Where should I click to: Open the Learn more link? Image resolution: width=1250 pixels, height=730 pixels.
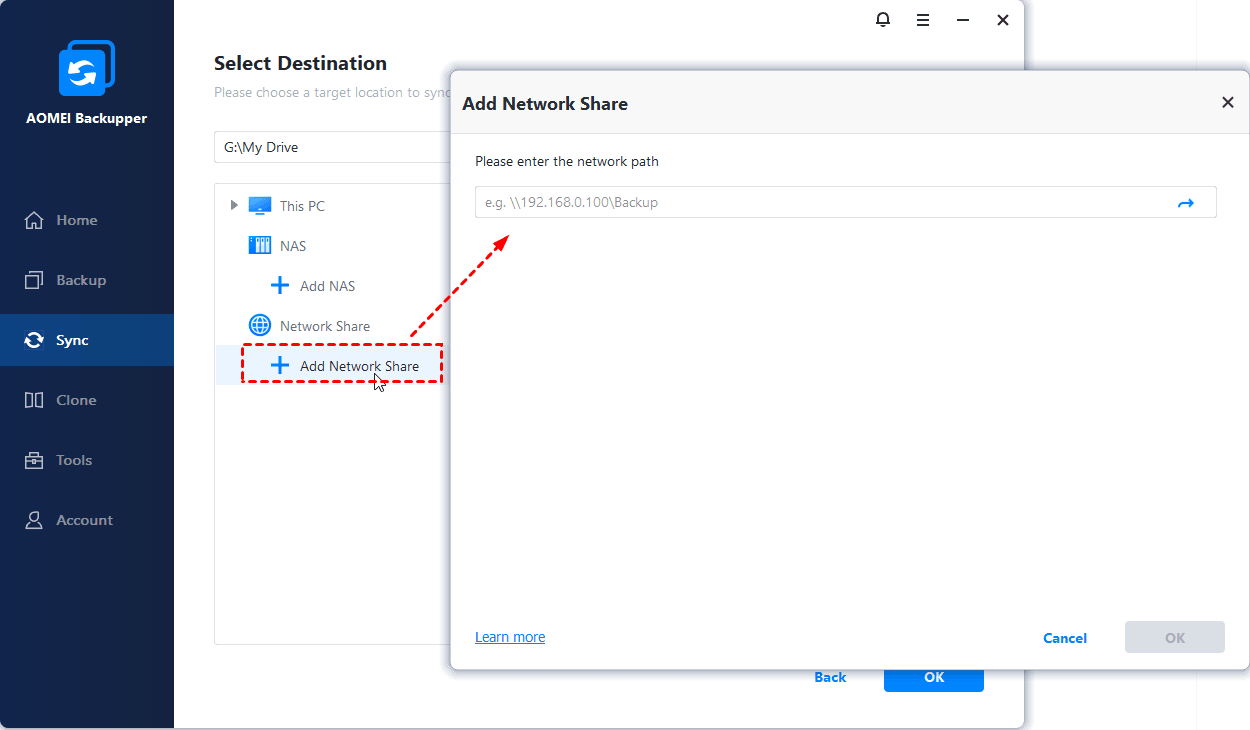point(510,637)
